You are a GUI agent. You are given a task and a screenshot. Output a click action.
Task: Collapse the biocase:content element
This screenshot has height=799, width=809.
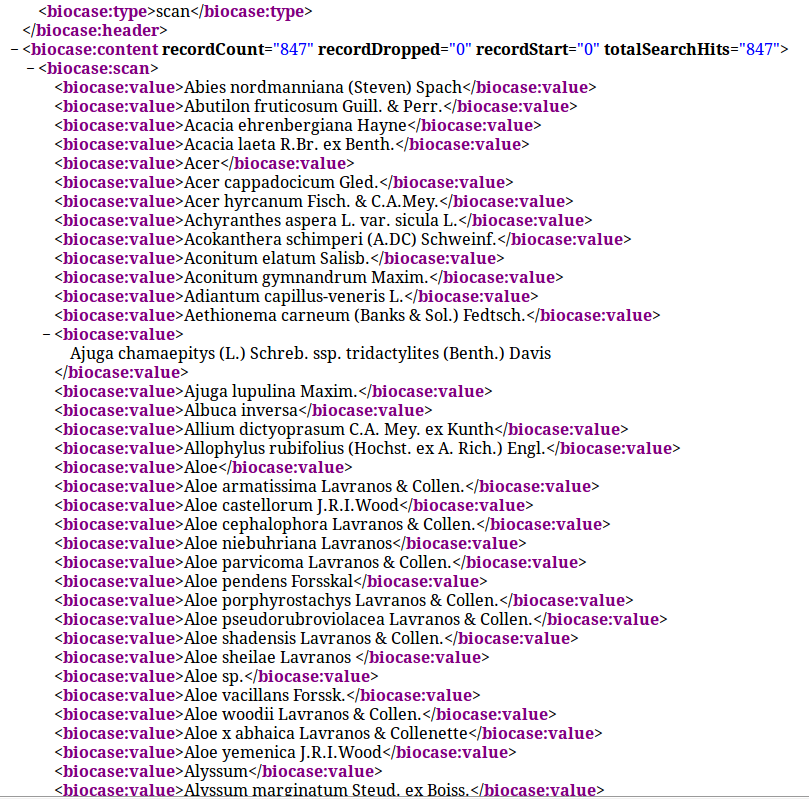15,50
